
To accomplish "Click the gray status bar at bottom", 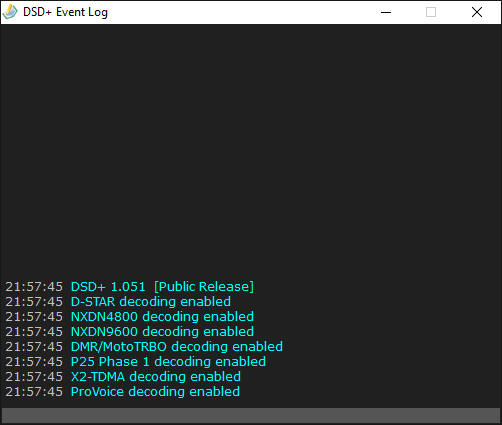I will (251, 416).
